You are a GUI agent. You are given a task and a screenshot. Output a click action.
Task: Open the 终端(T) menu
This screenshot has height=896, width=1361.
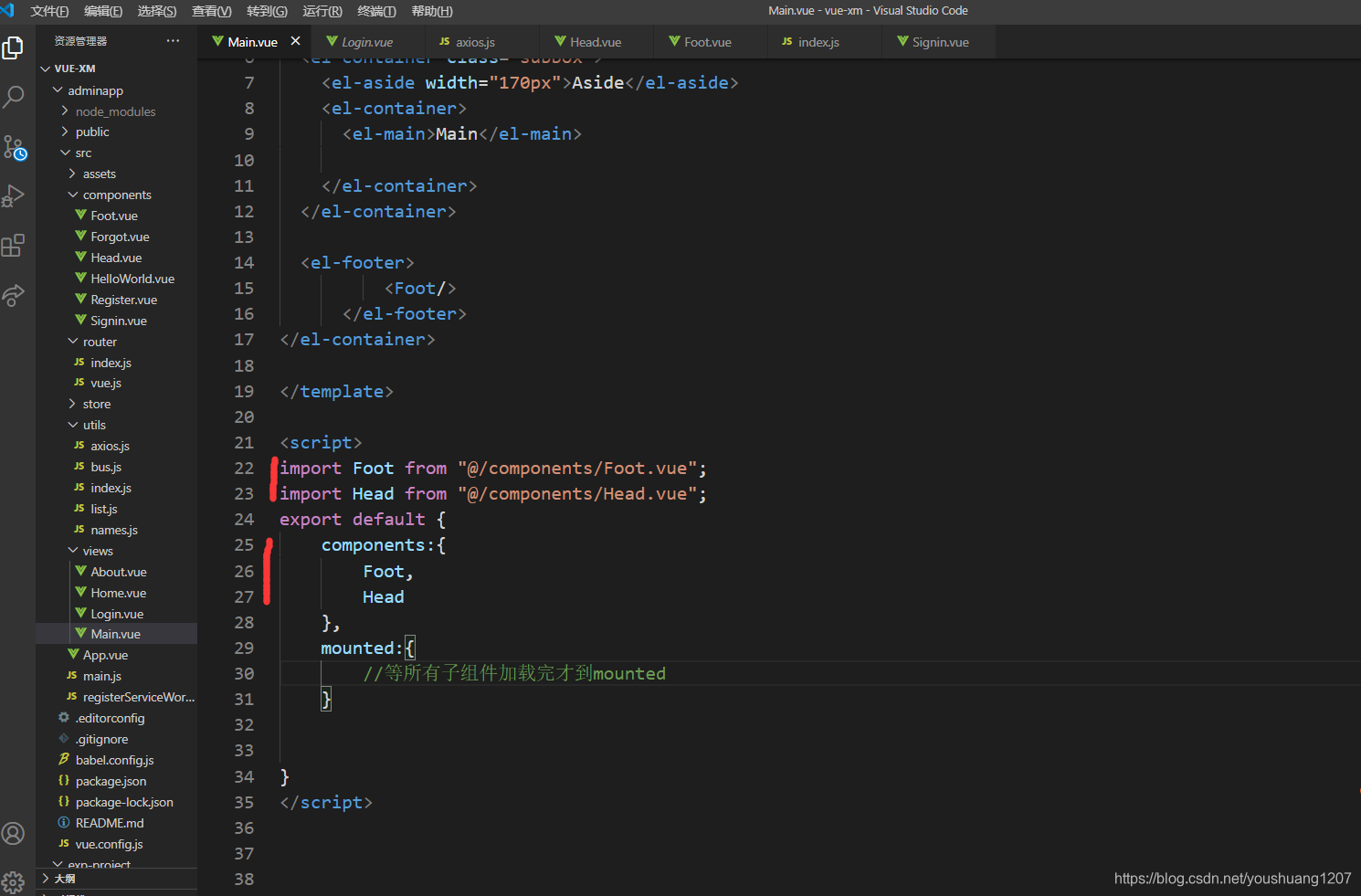[x=376, y=11]
